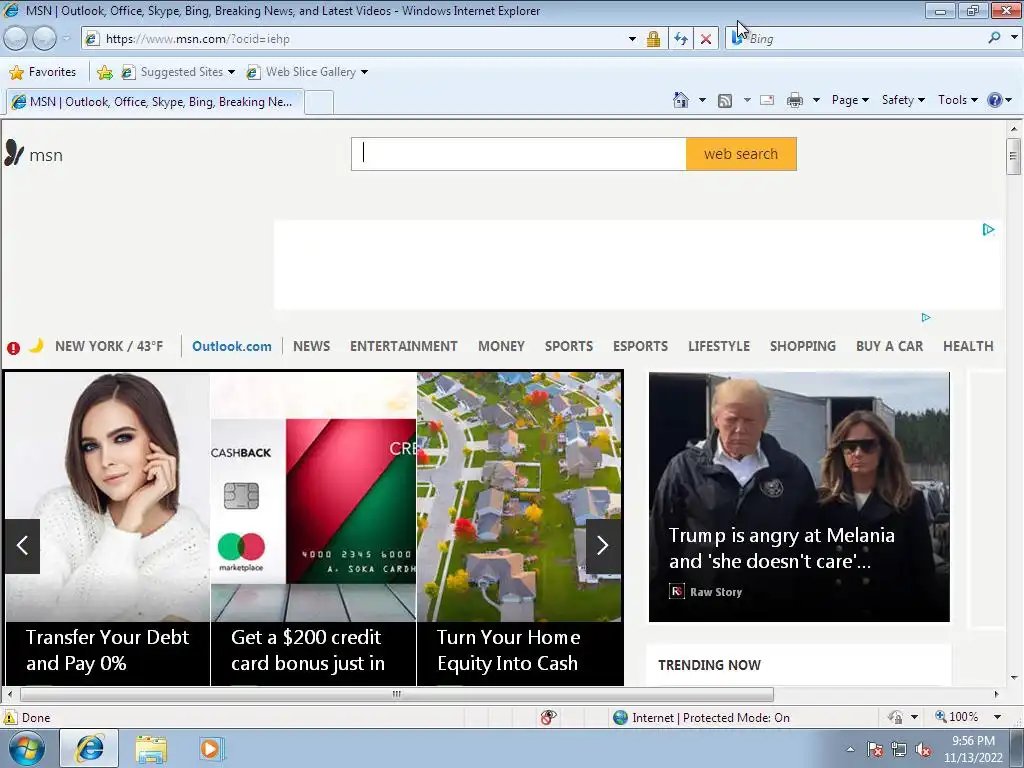Click the web search button

click(x=741, y=154)
